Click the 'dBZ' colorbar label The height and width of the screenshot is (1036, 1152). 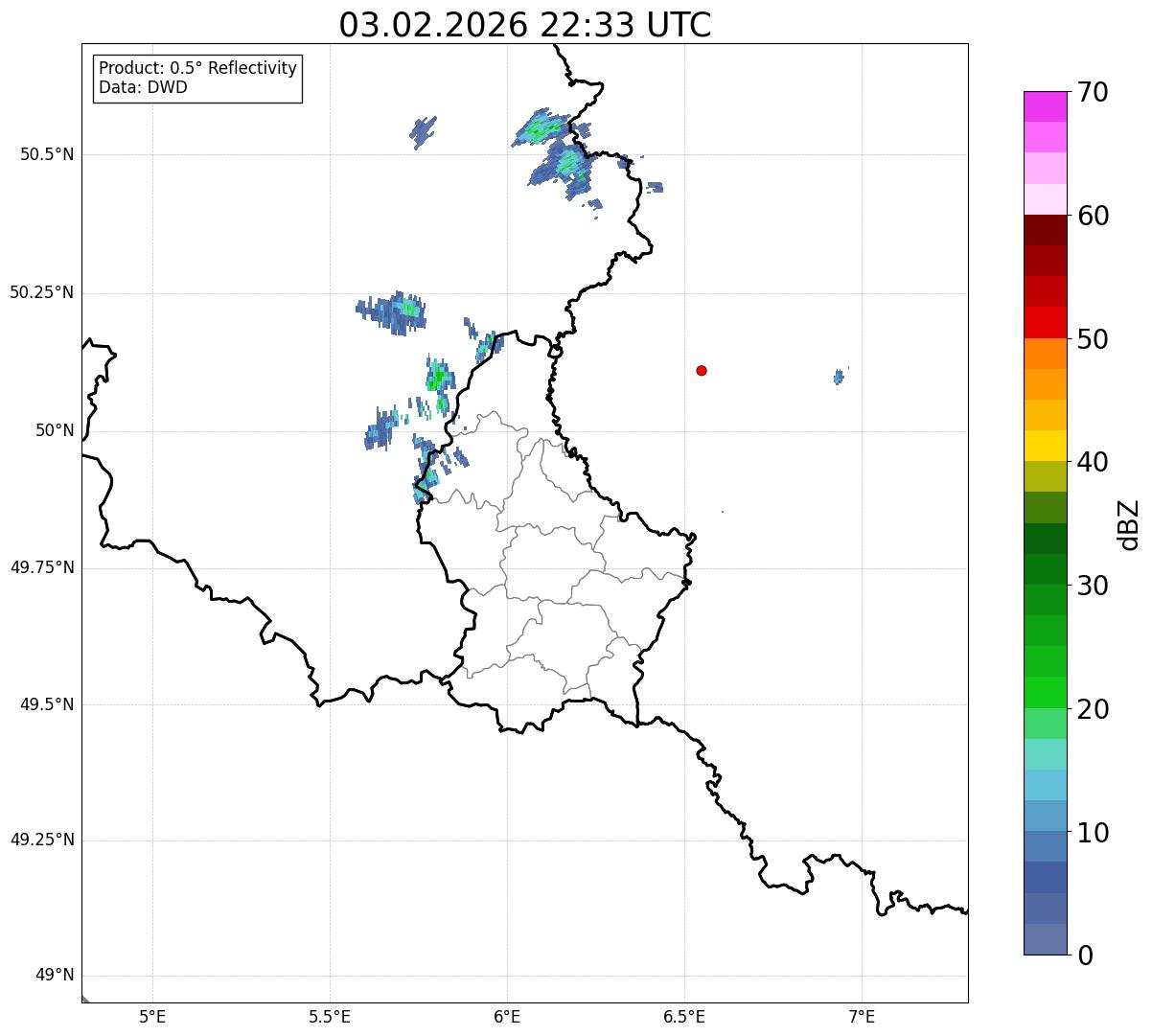point(1129,523)
